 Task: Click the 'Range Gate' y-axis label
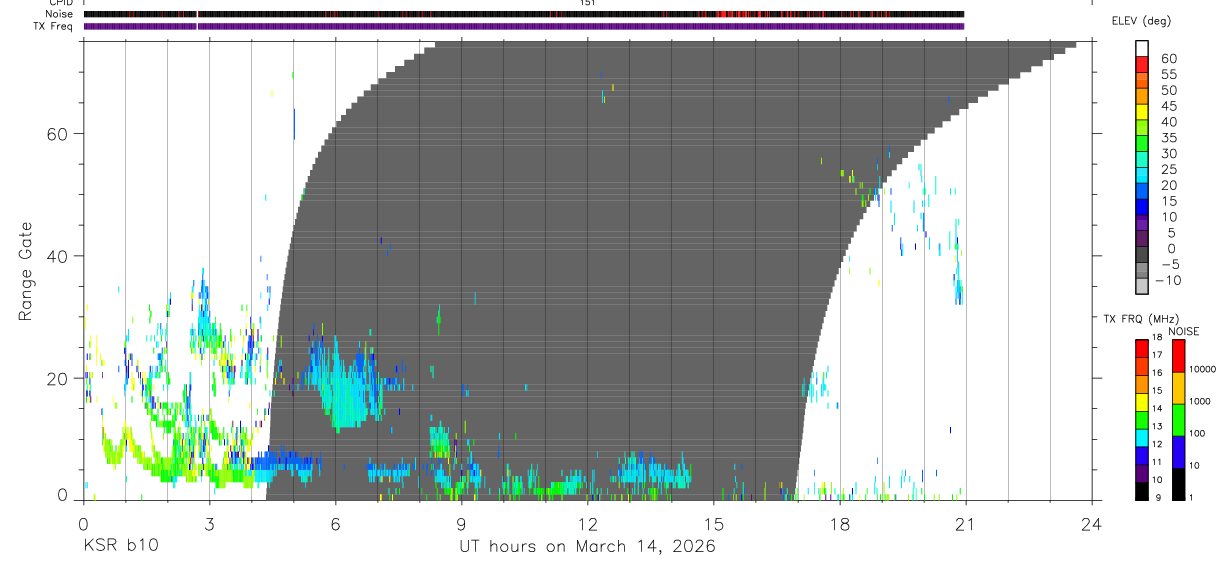[x=27, y=272]
